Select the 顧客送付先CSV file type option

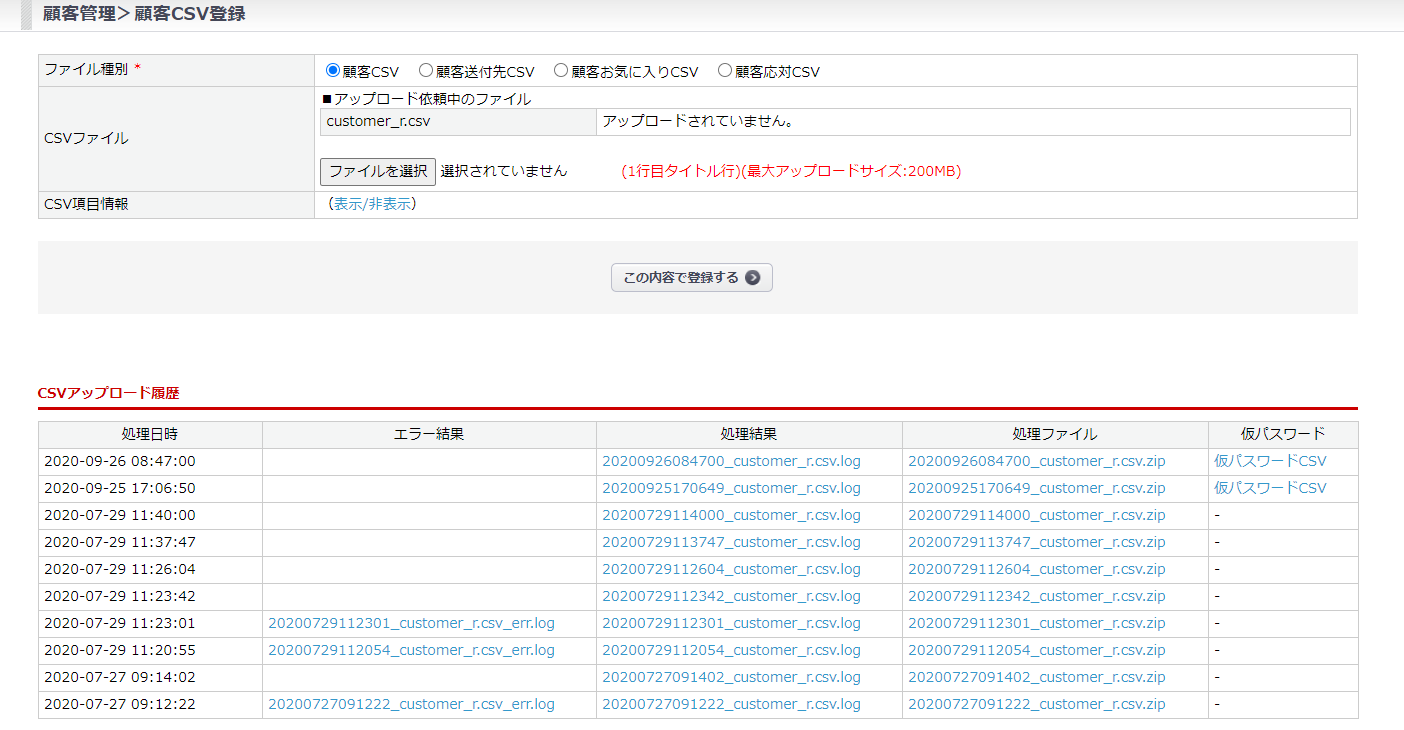(426, 71)
